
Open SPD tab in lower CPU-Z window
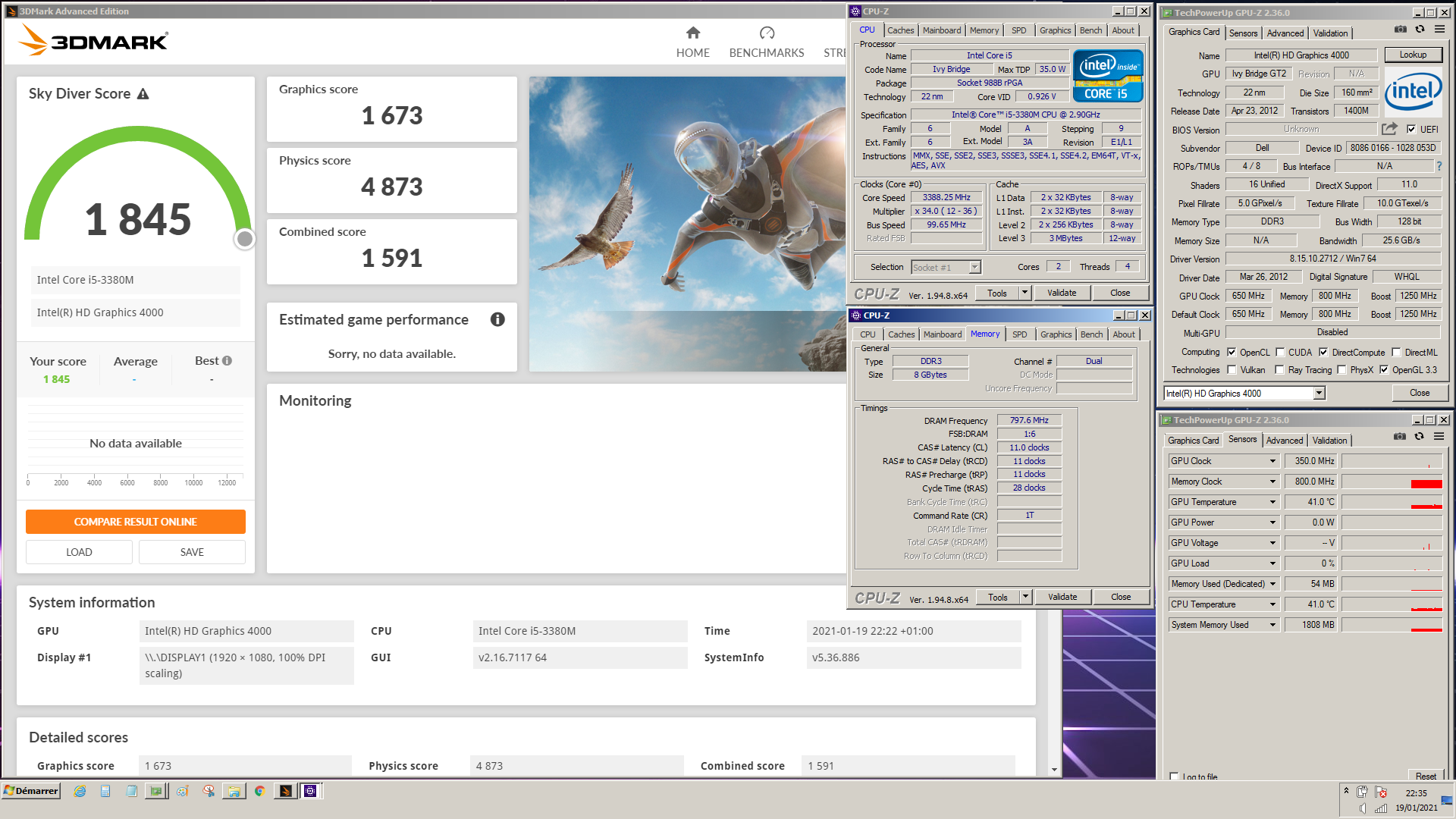(1020, 334)
